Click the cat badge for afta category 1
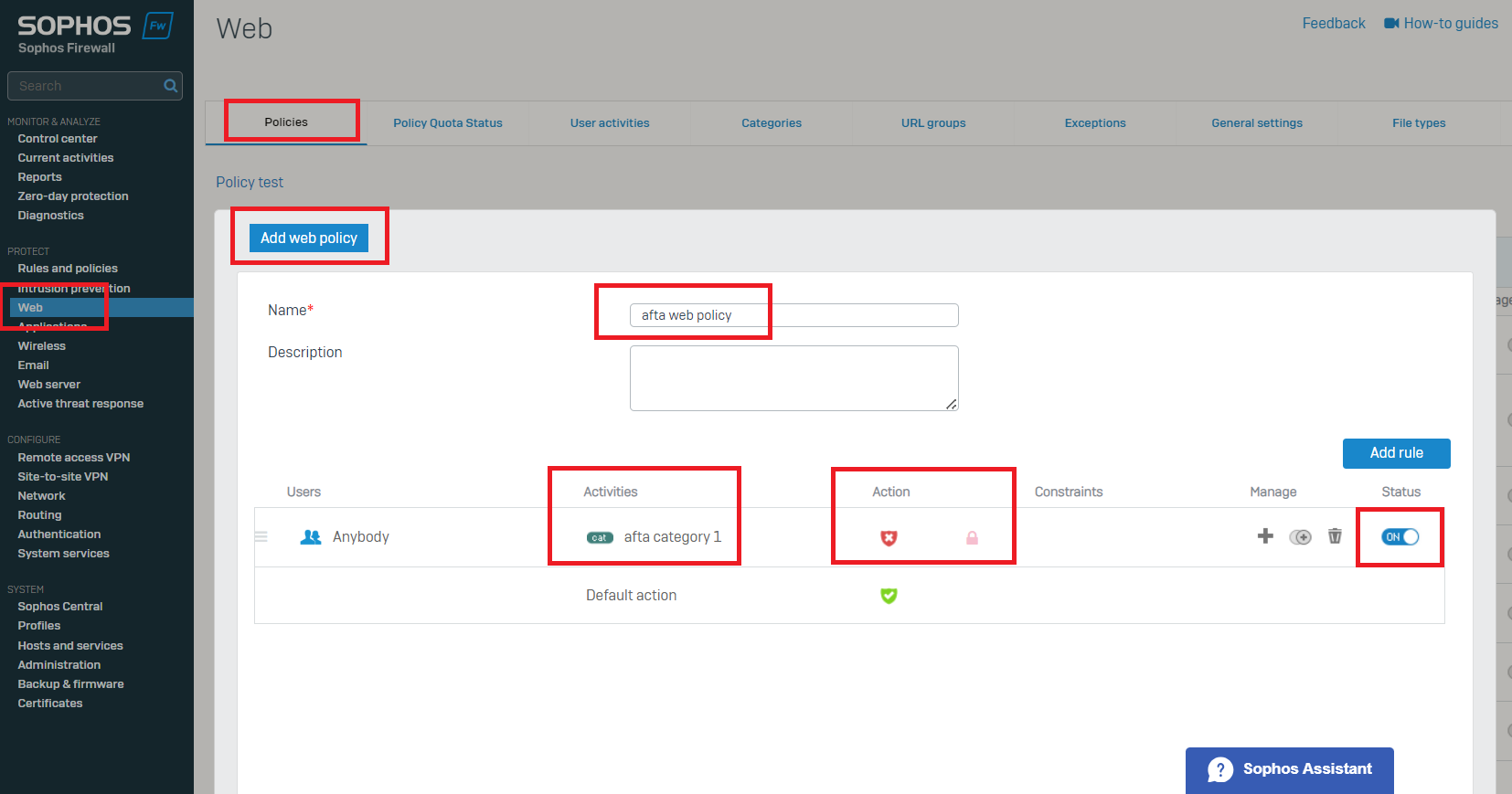The image size is (1512, 794). click(600, 537)
